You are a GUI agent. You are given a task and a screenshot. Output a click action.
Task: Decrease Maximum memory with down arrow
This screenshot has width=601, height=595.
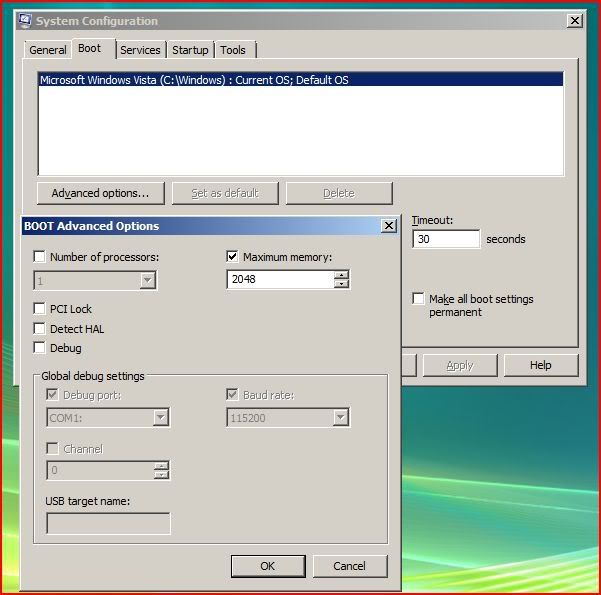[341, 284]
